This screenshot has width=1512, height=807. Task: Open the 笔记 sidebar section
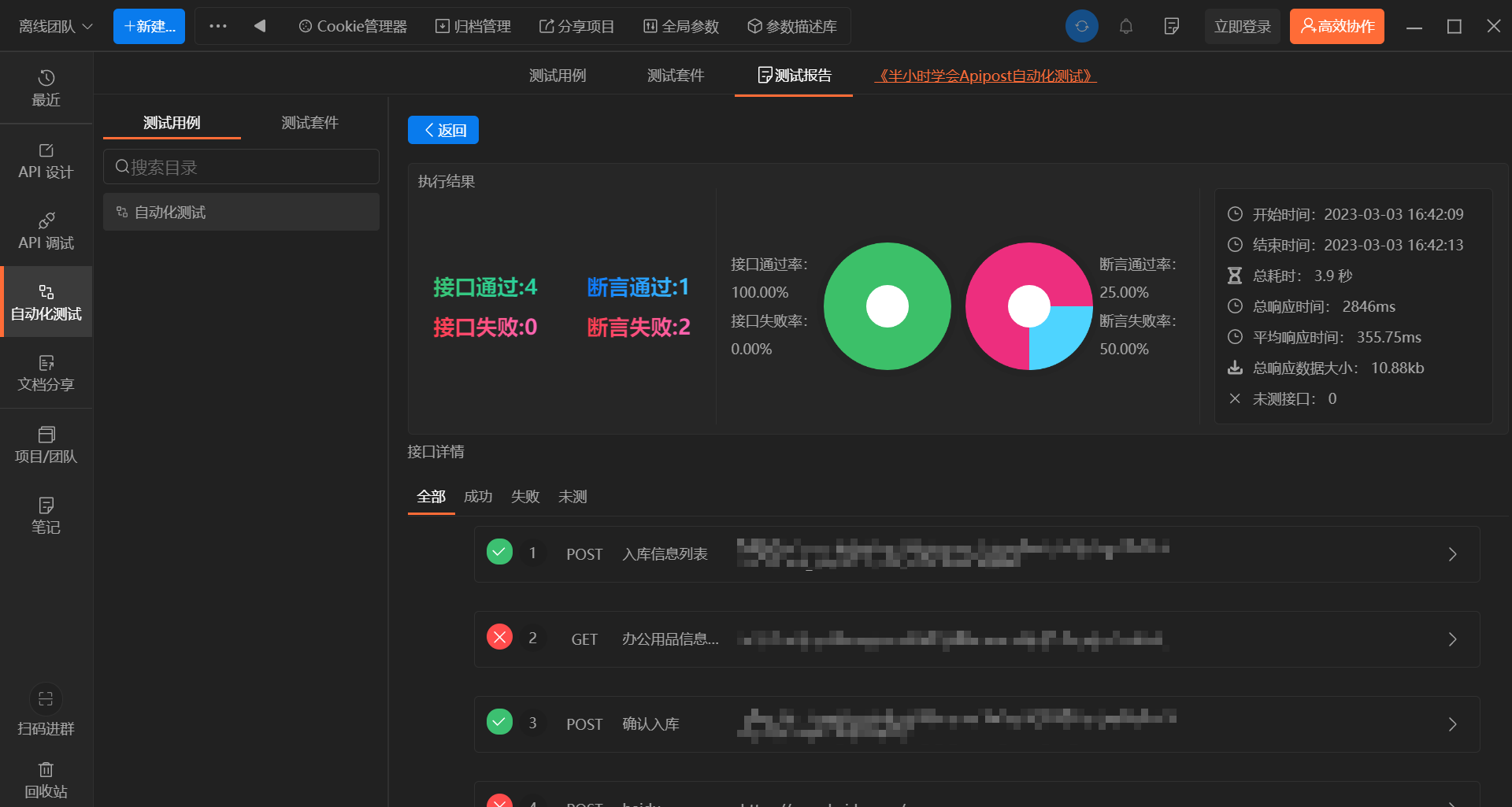[x=46, y=516]
